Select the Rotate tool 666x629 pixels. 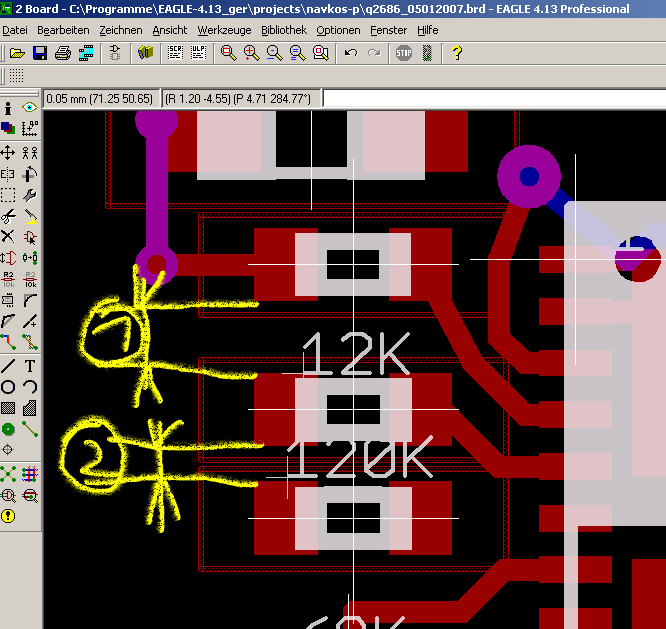(29, 174)
